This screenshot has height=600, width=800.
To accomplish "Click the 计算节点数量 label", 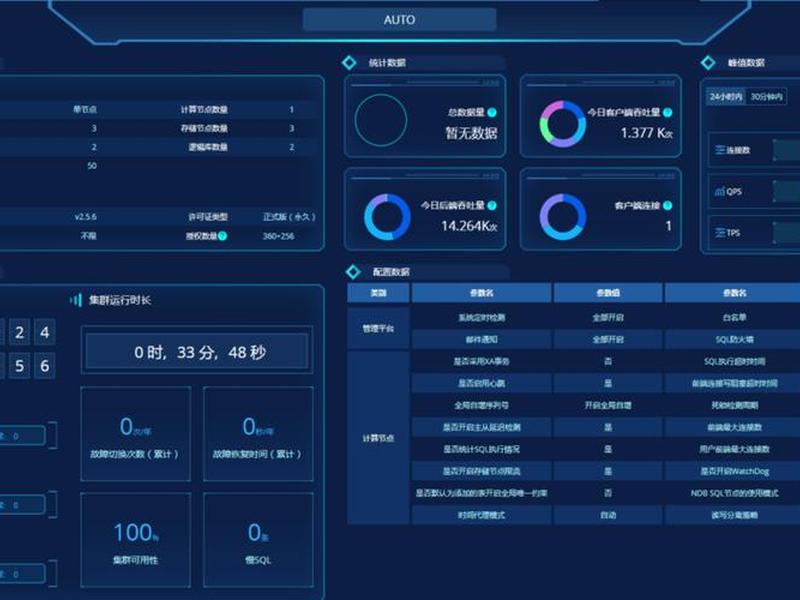I will tap(204, 109).
